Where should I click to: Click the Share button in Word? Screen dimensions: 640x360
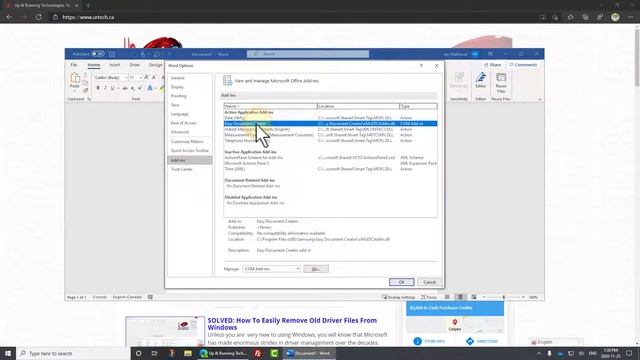click(493, 65)
